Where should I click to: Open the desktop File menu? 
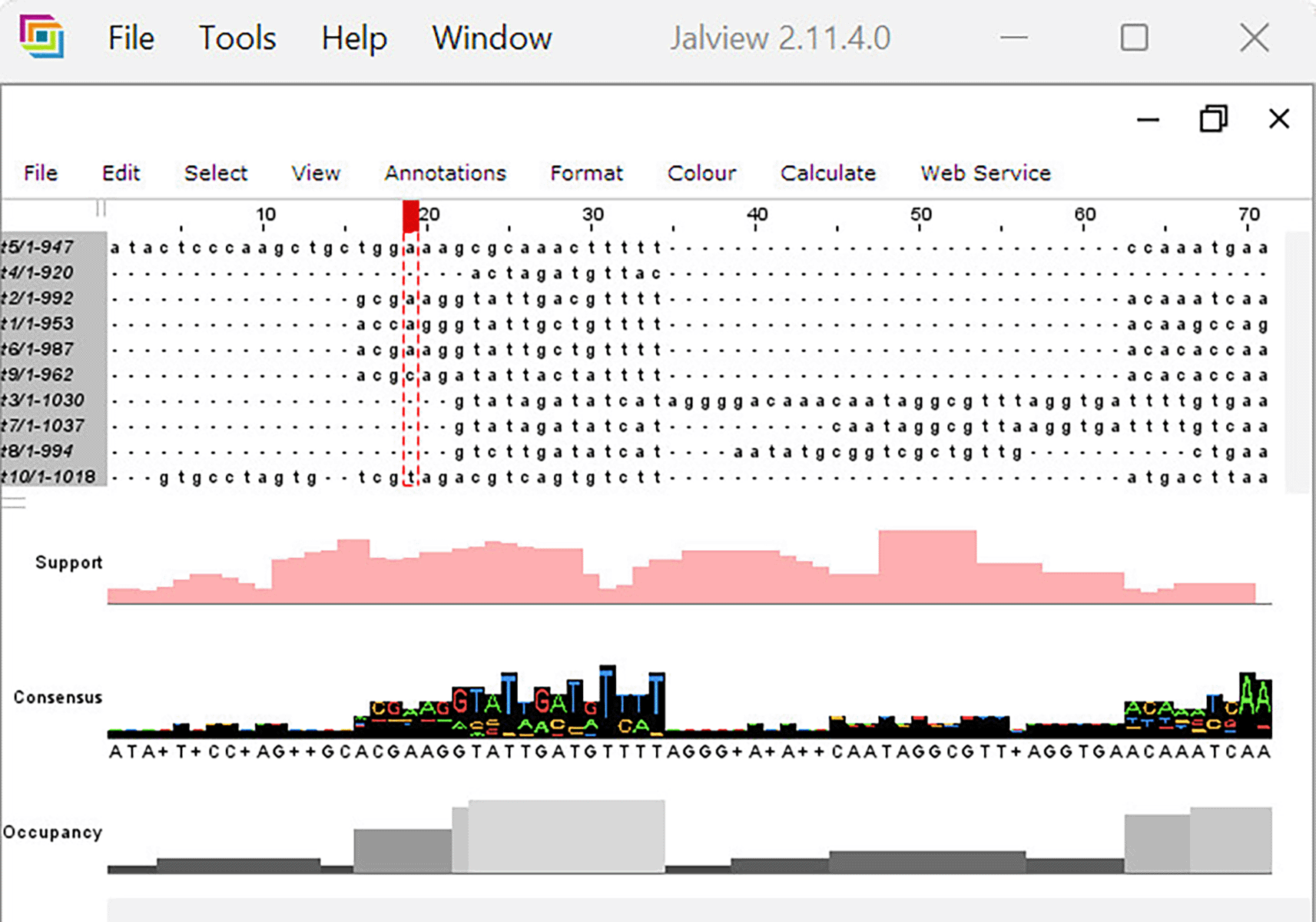click(x=131, y=38)
